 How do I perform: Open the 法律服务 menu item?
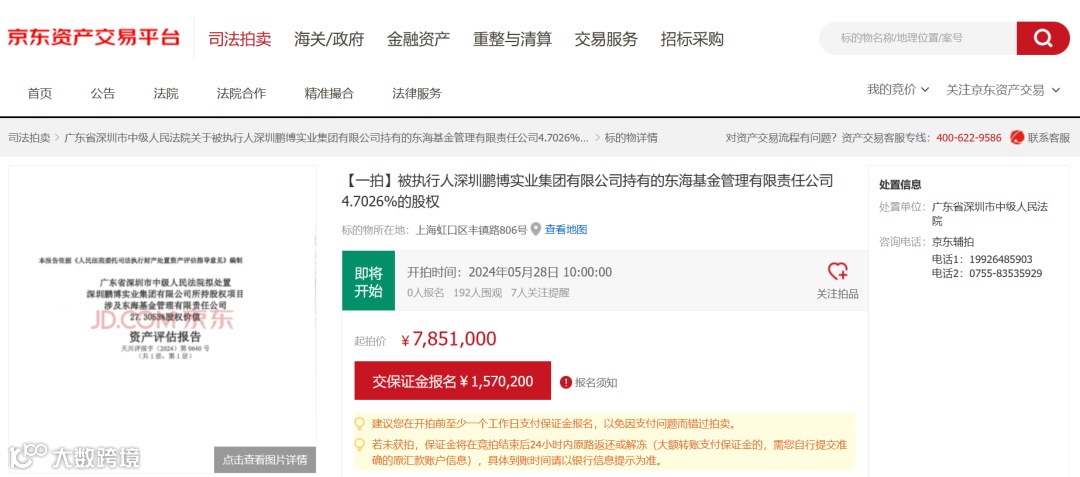(x=417, y=94)
